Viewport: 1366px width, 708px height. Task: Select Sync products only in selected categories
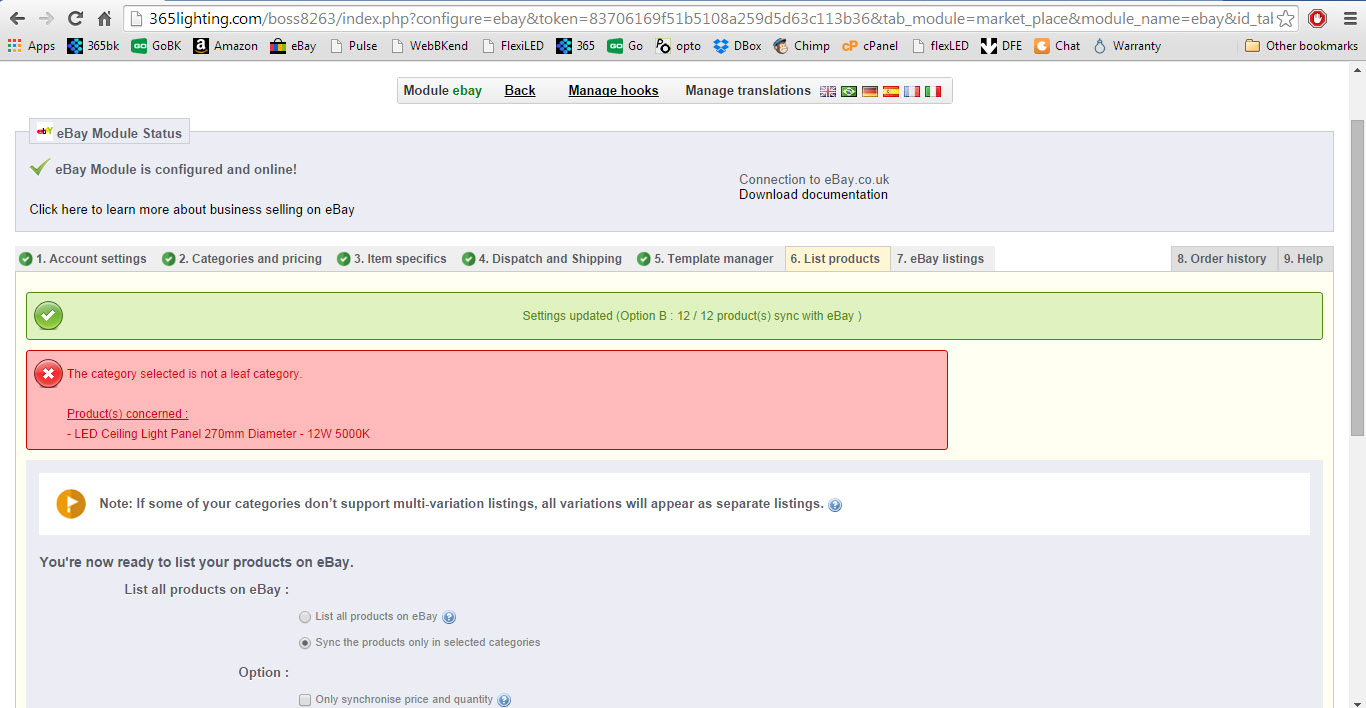click(x=305, y=642)
